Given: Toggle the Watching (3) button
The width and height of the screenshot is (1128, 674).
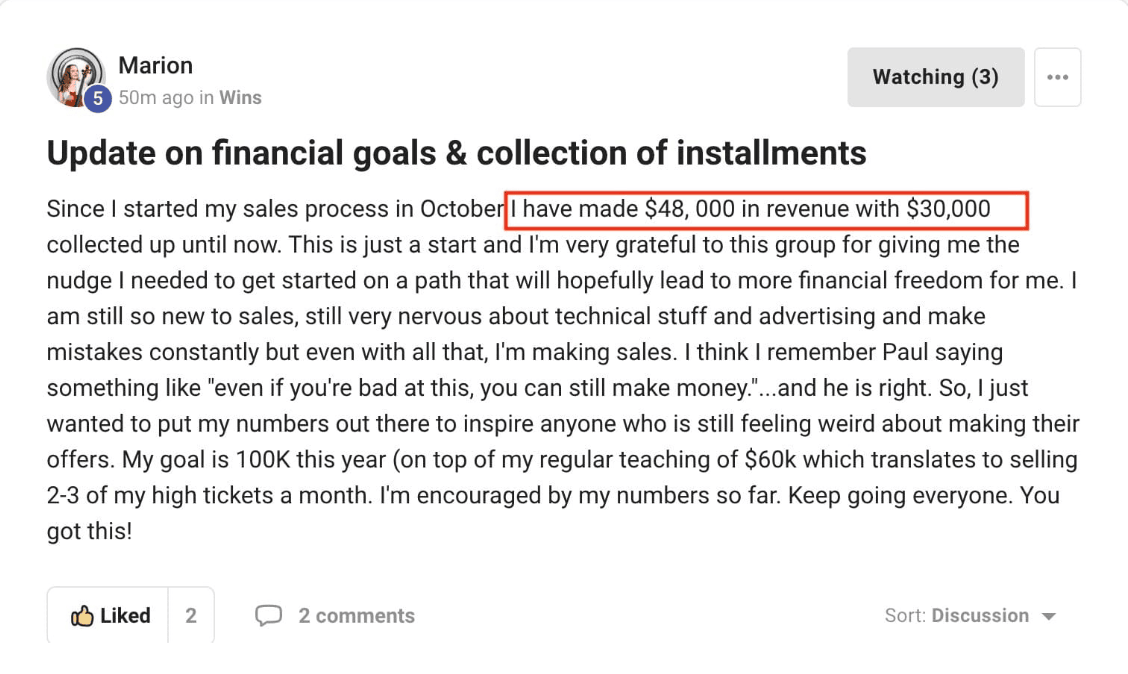Looking at the screenshot, I should click(935, 77).
